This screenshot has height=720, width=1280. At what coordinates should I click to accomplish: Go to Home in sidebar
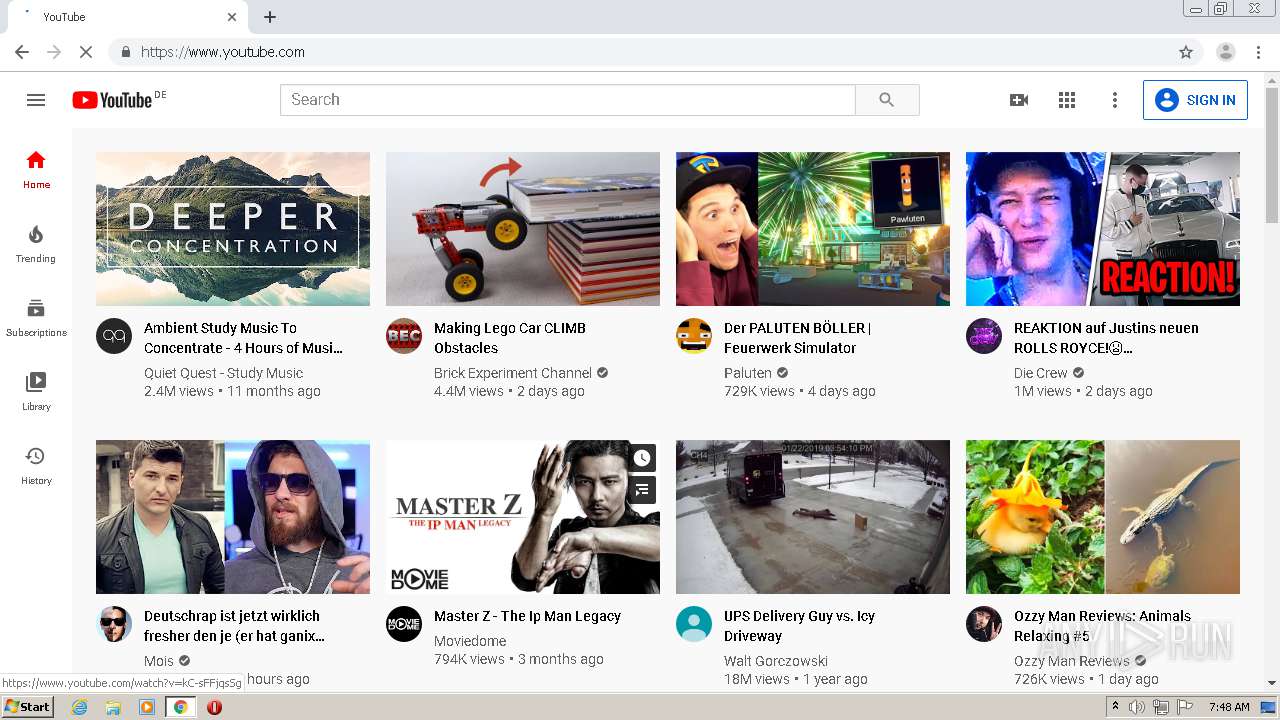pyautogui.click(x=36, y=170)
